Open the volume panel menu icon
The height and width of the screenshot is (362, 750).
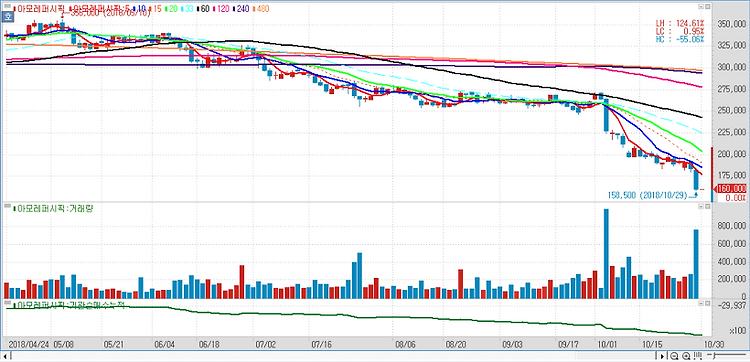7,206
